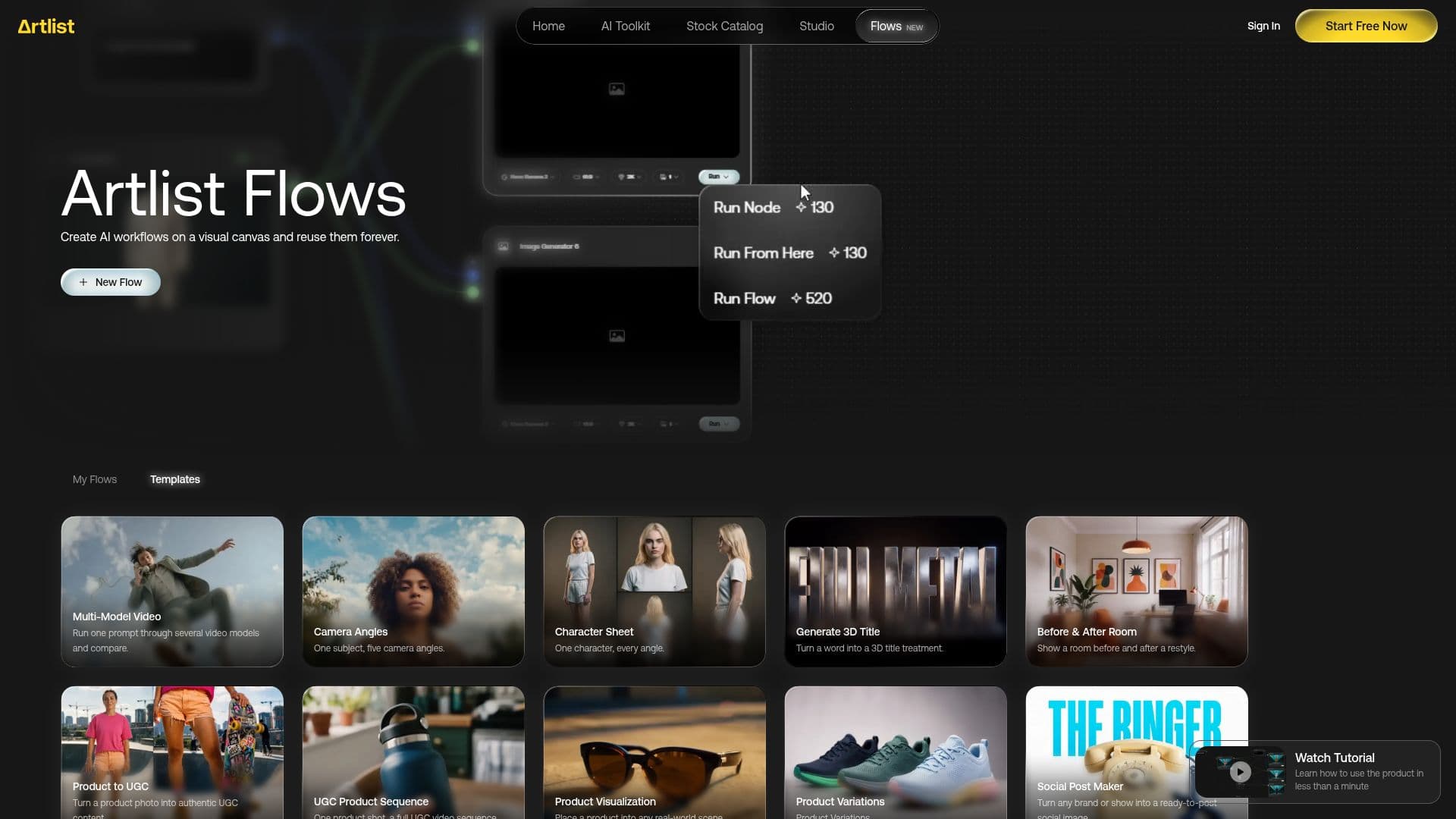Viewport: 1456px width, 819px height.
Task: Open the Run dropdown on lower node
Action: [x=718, y=423]
